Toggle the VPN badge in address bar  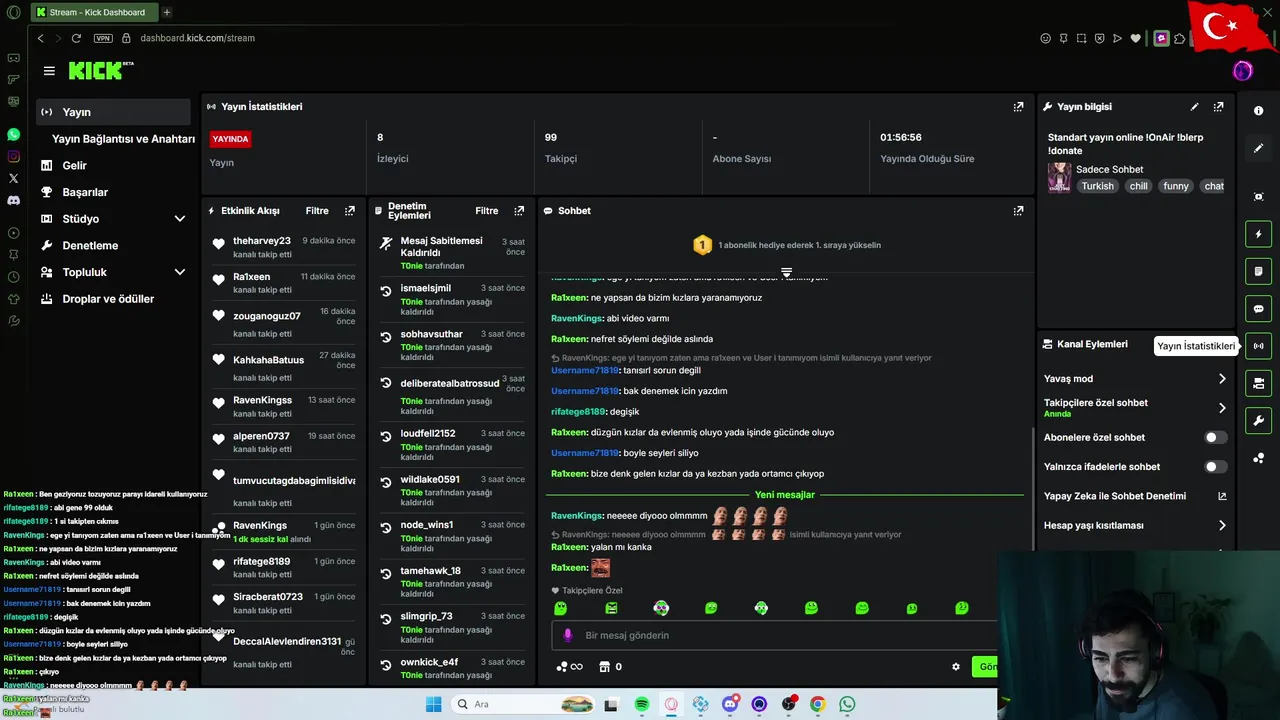pyautogui.click(x=103, y=38)
